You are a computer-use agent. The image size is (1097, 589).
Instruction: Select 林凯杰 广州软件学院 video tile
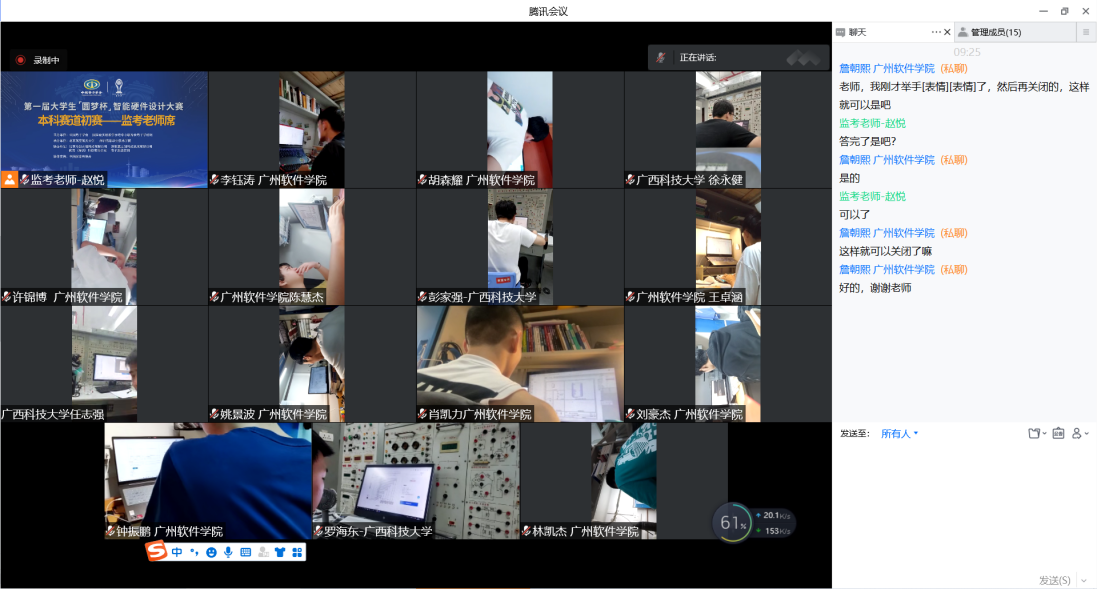pos(623,481)
